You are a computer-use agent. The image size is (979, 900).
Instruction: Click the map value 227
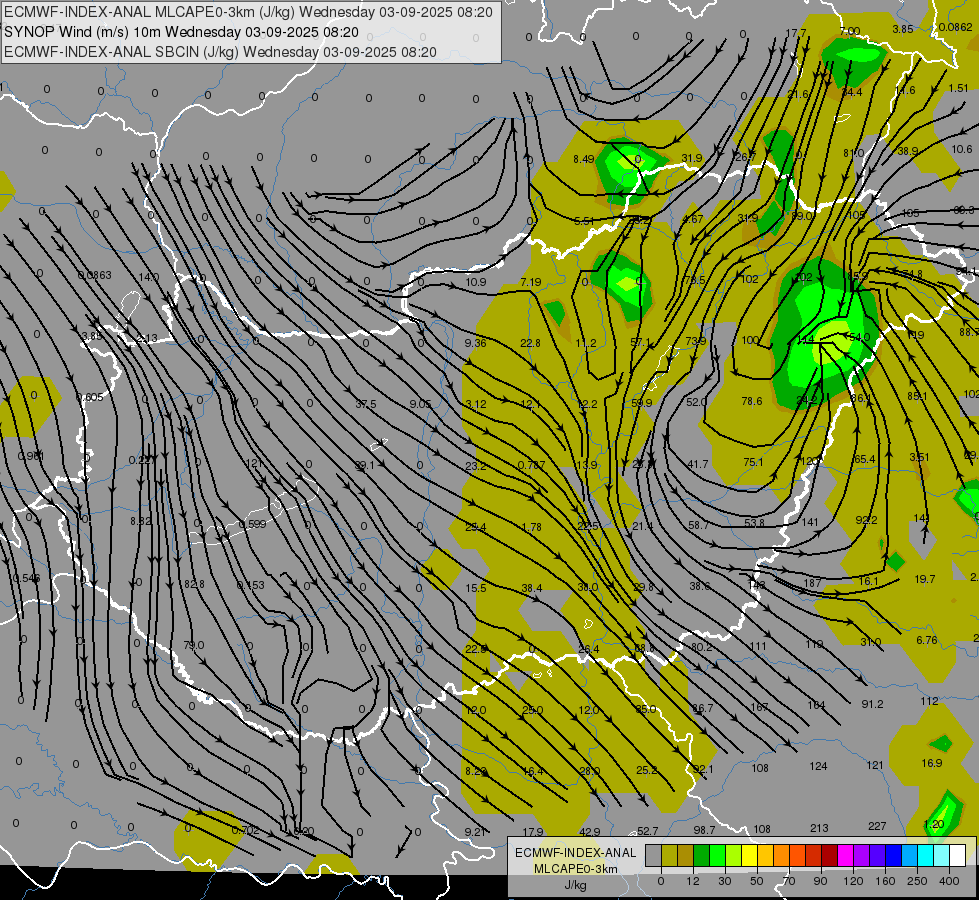point(877,826)
